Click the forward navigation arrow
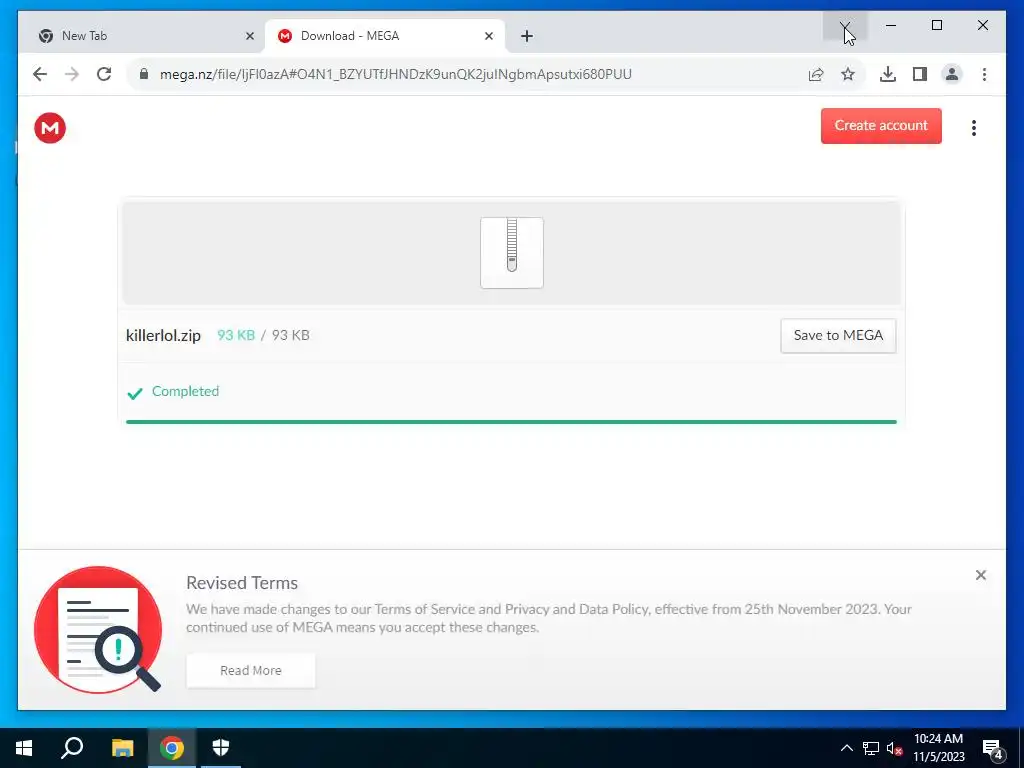 [72, 74]
